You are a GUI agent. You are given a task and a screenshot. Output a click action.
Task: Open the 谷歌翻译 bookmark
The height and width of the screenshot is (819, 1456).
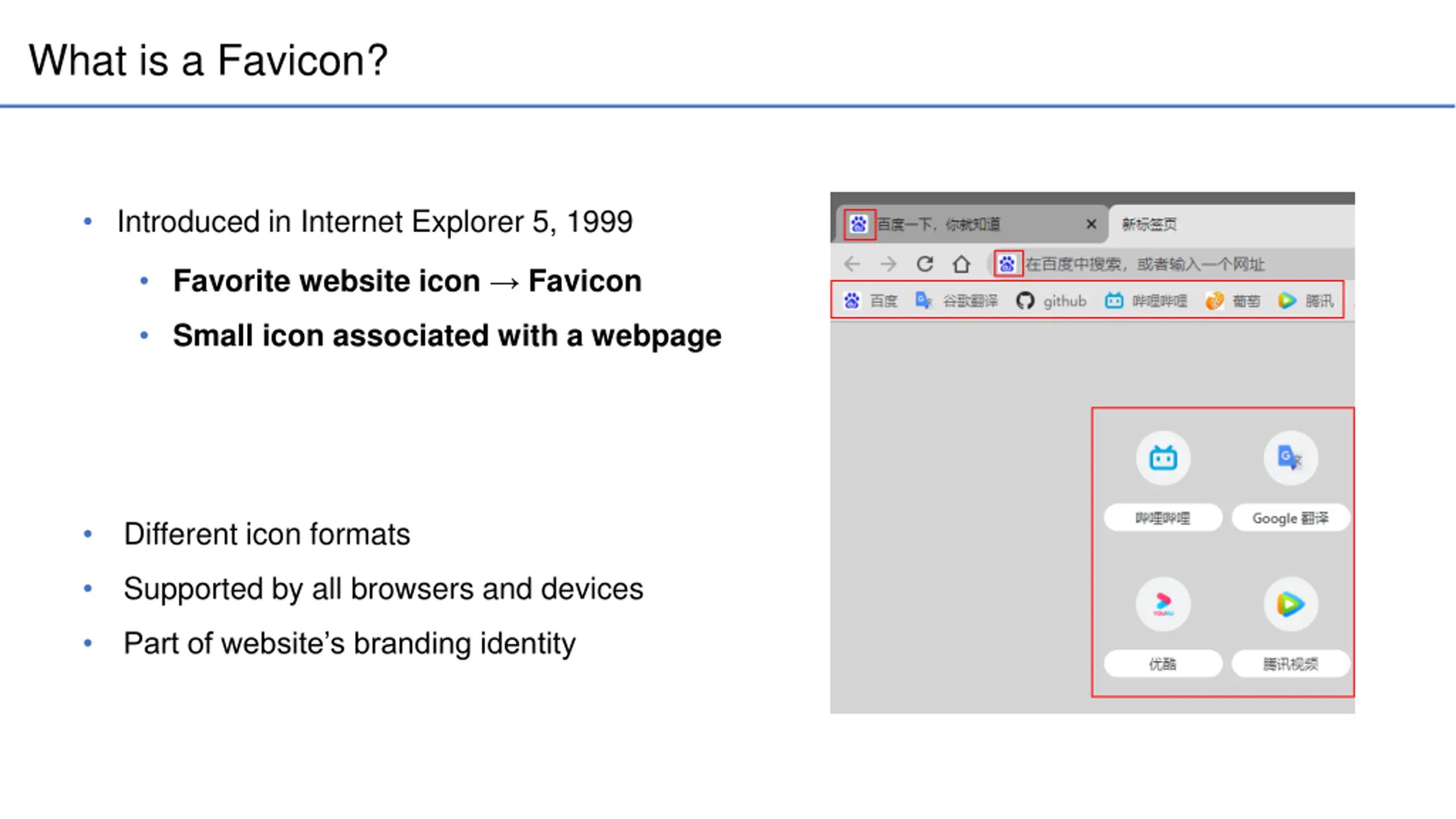click(970, 301)
